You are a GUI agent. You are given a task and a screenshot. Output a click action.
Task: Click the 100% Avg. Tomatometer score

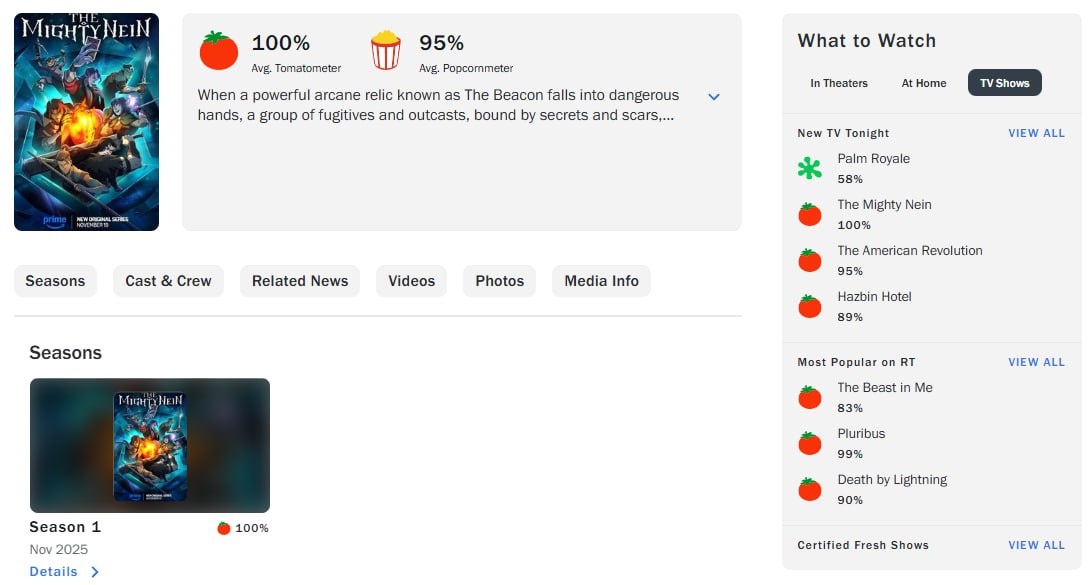(x=281, y=43)
